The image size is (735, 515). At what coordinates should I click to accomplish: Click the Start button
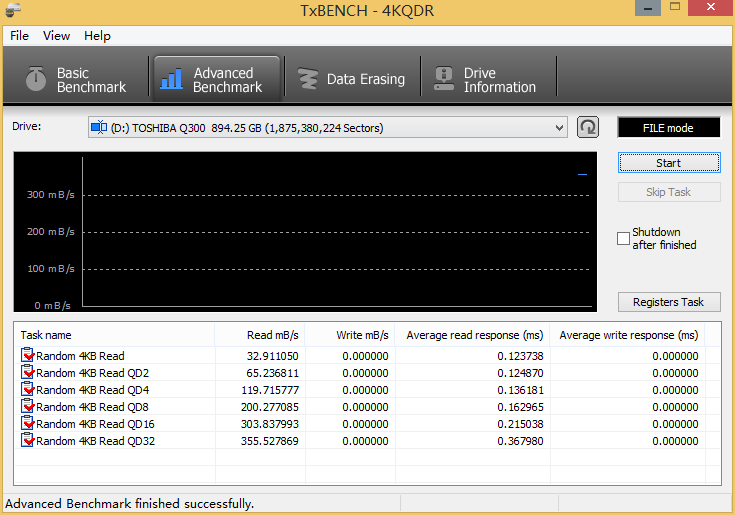[669, 163]
